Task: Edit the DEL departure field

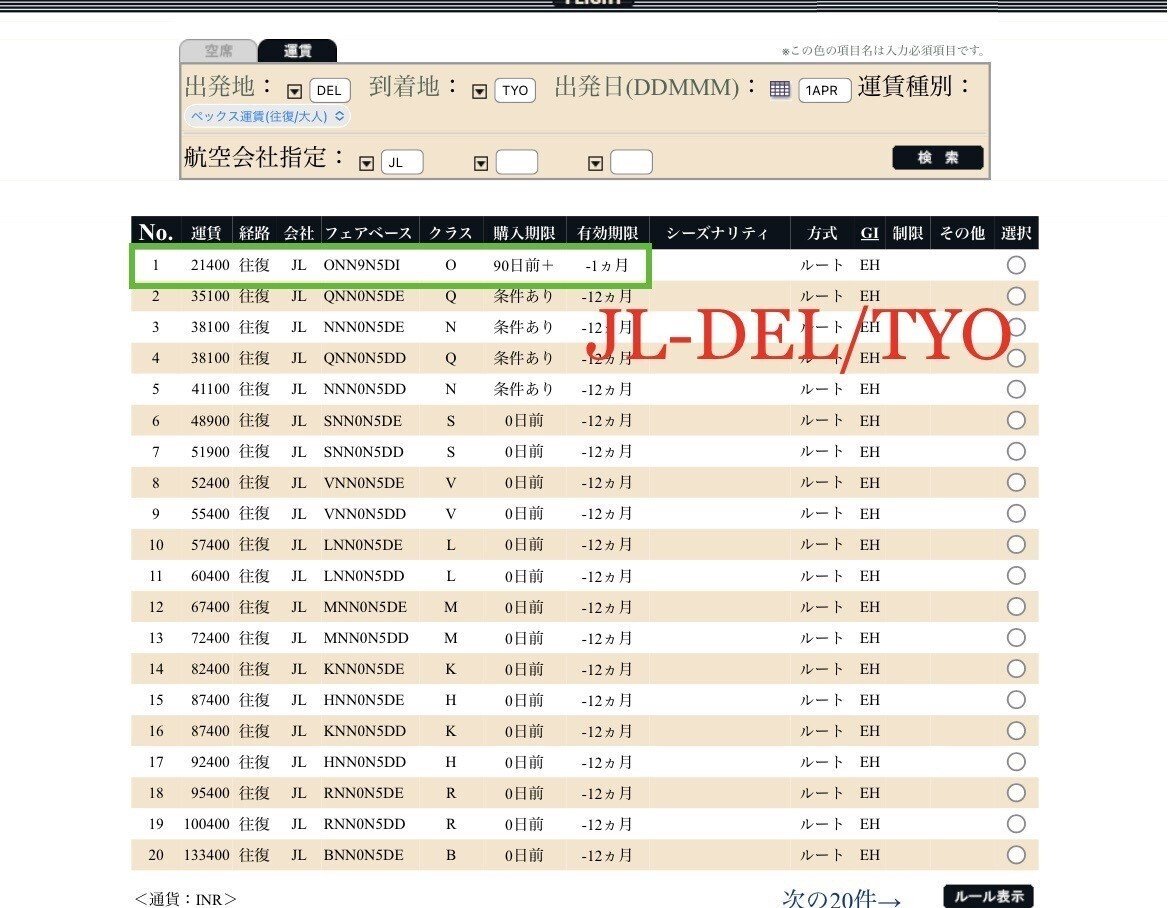Action: coord(330,90)
